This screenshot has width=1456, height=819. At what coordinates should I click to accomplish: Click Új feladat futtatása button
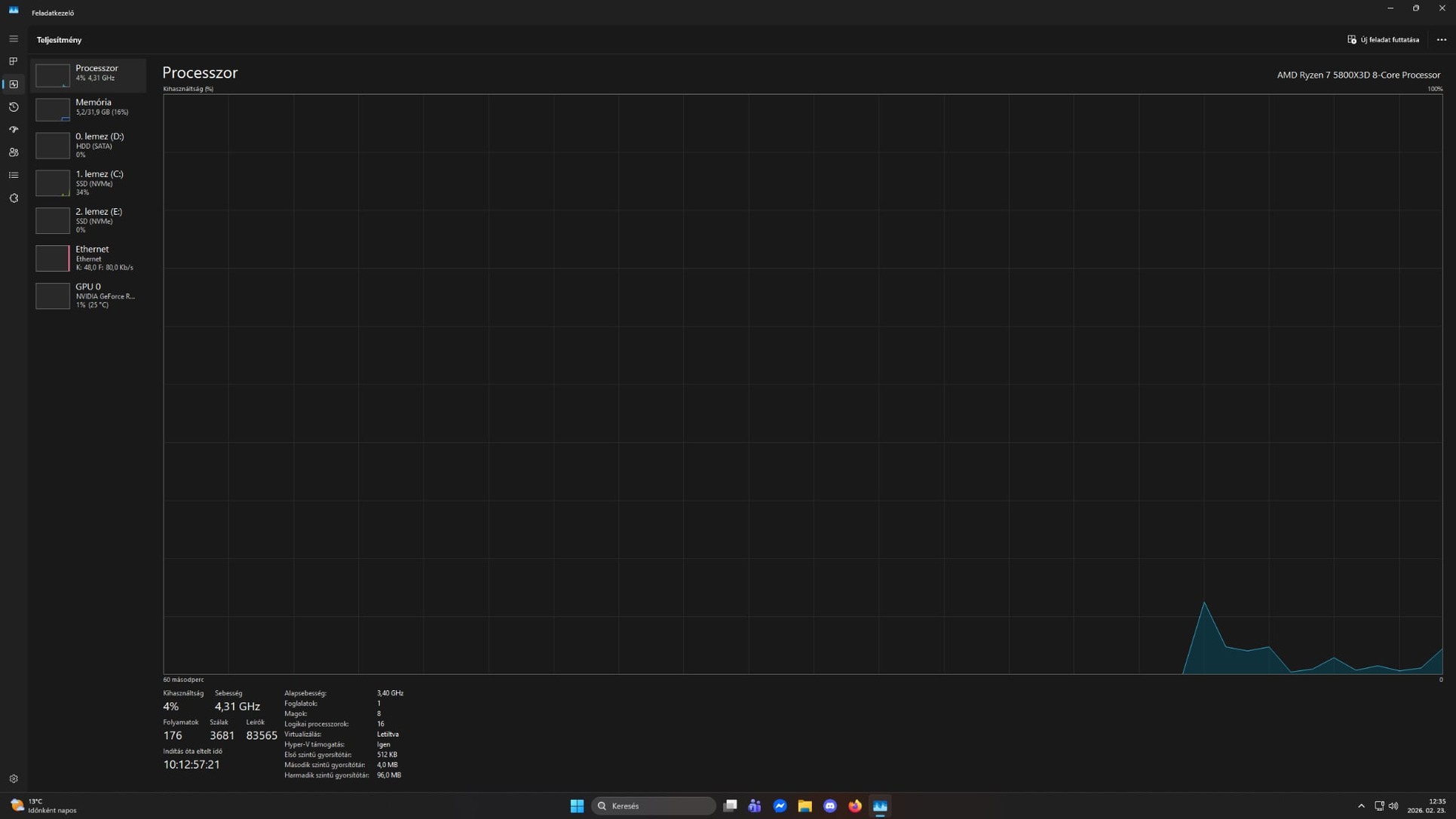coord(1383,40)
